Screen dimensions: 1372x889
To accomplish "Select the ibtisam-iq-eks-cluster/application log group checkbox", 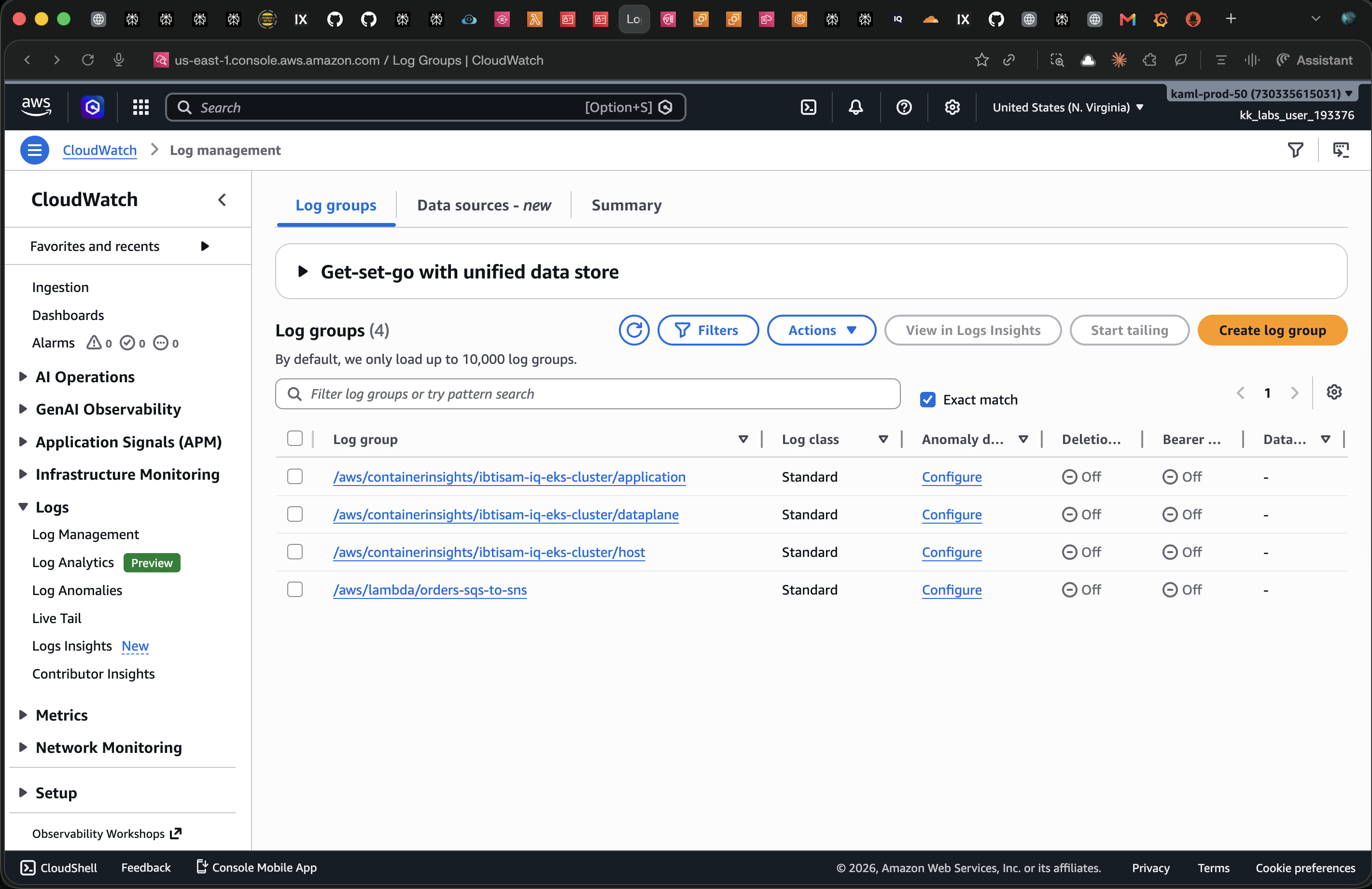I will click(x=294, y=476).
